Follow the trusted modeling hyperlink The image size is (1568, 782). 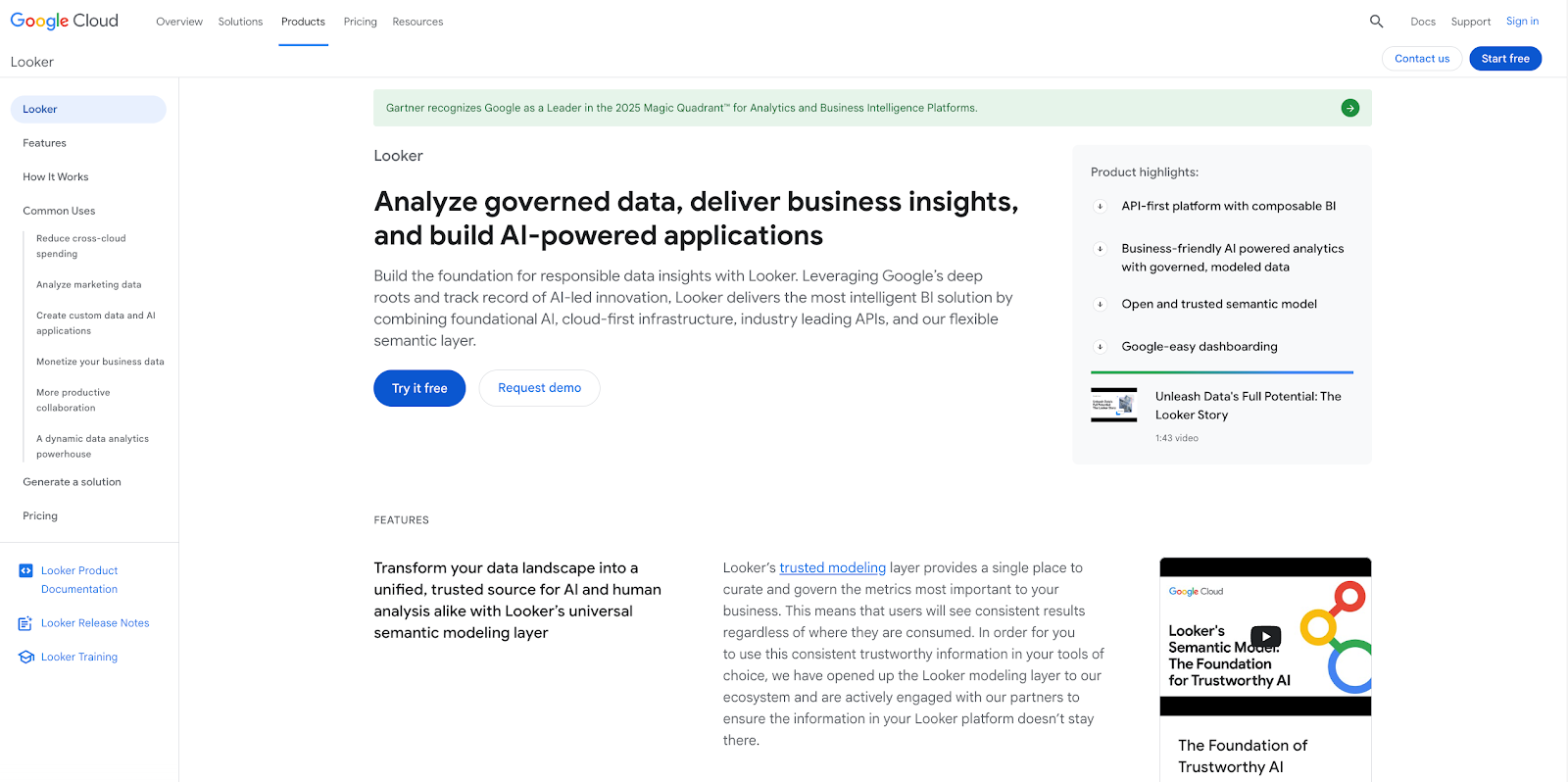(832, 568)
